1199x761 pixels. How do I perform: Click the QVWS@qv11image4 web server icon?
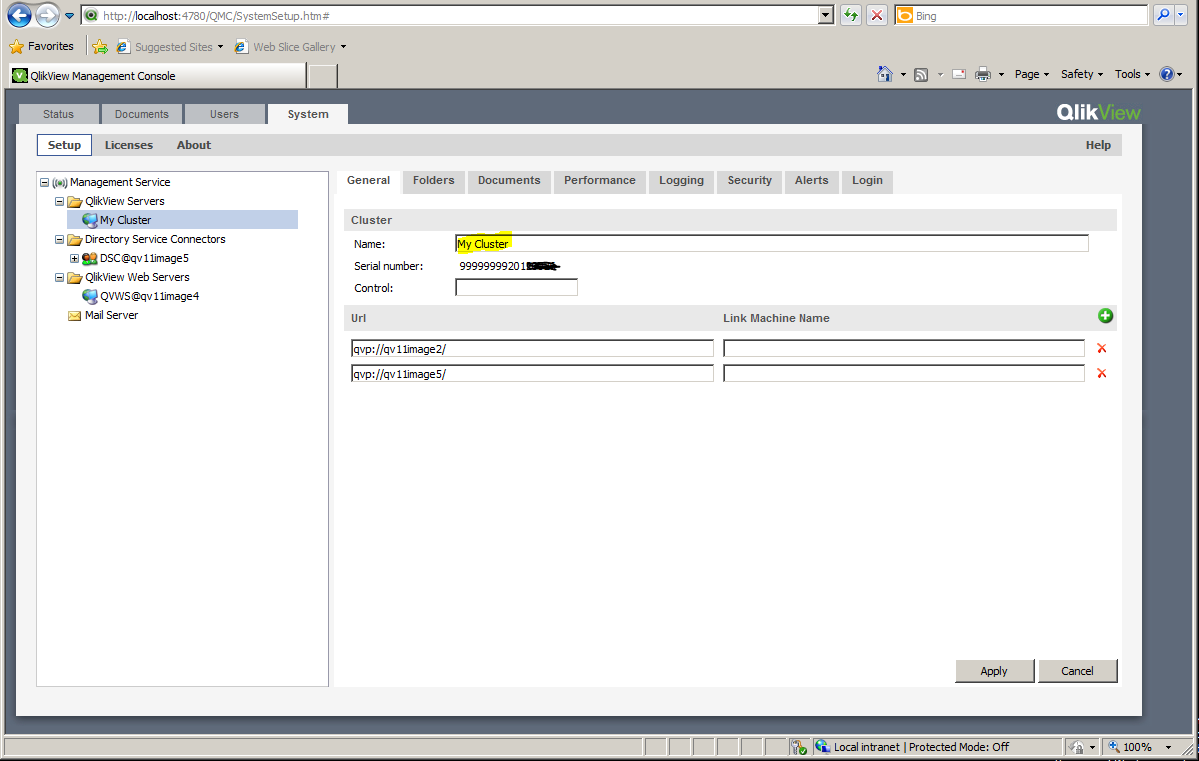click(89, 296)
